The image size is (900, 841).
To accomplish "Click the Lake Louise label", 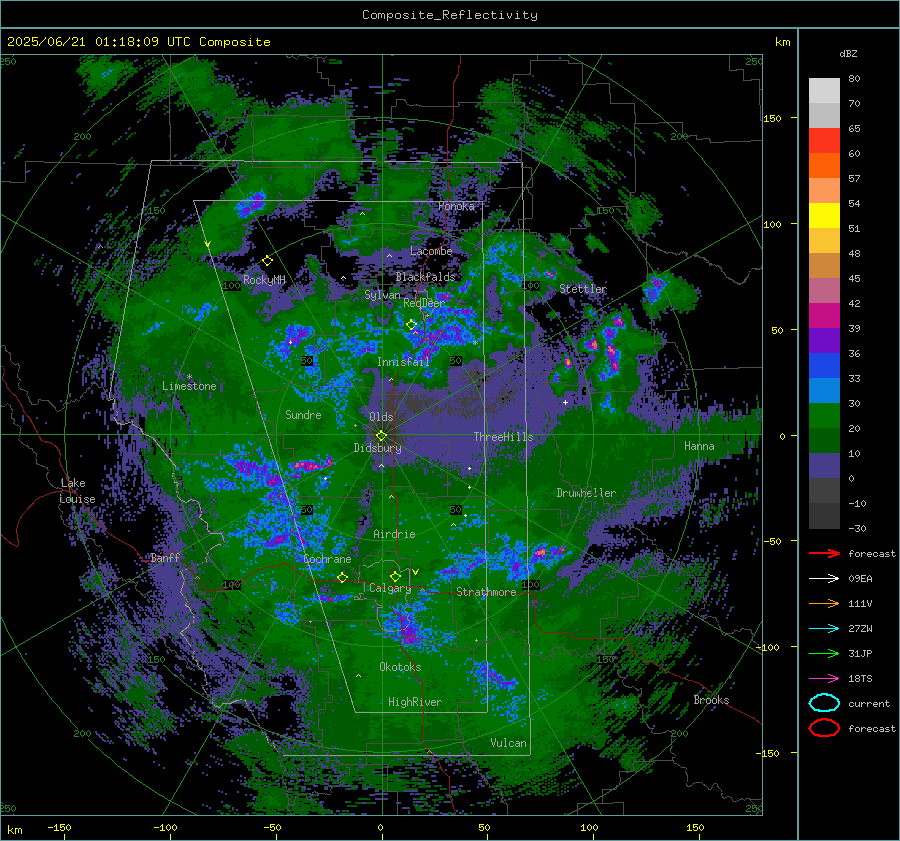I will pos(77,491).
